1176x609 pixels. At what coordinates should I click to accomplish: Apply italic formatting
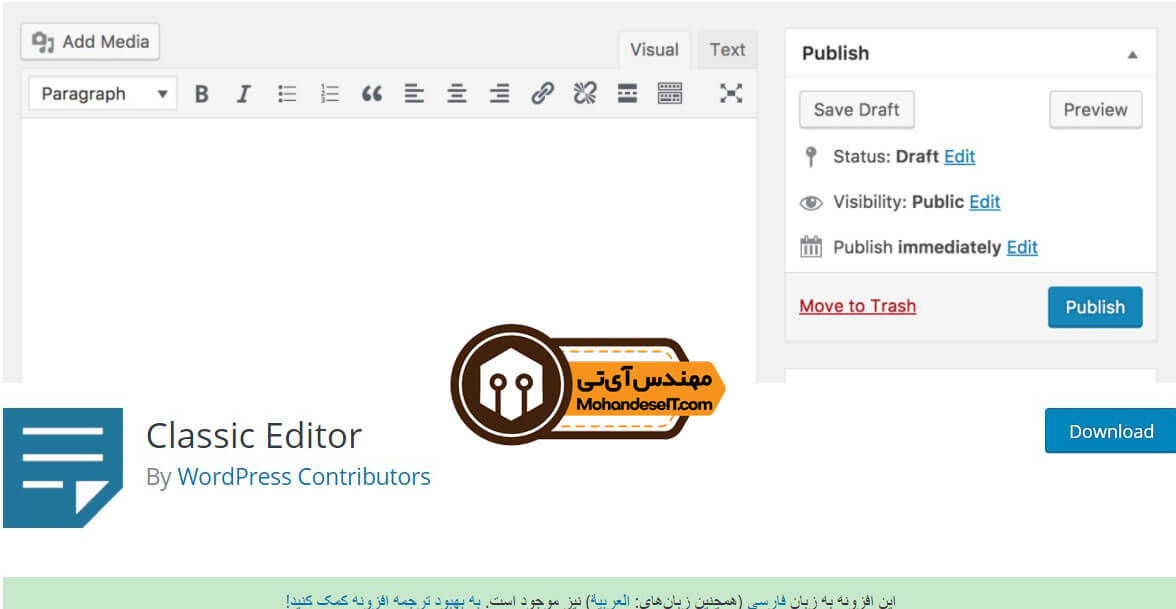(x=243, y=94)
